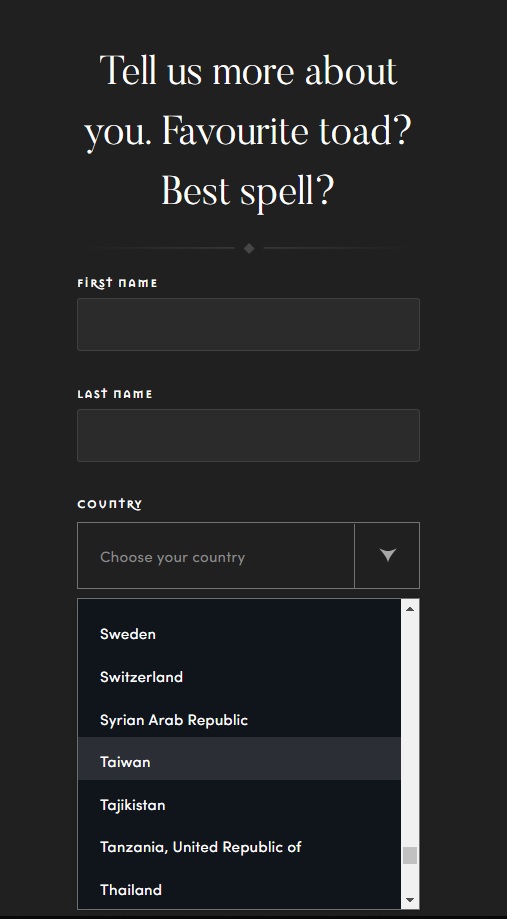Image resolution: width=507 pixels, height=919 pixels.
Task: Click the country list scrollbar thumb
Action: click(x=410, y=855)
